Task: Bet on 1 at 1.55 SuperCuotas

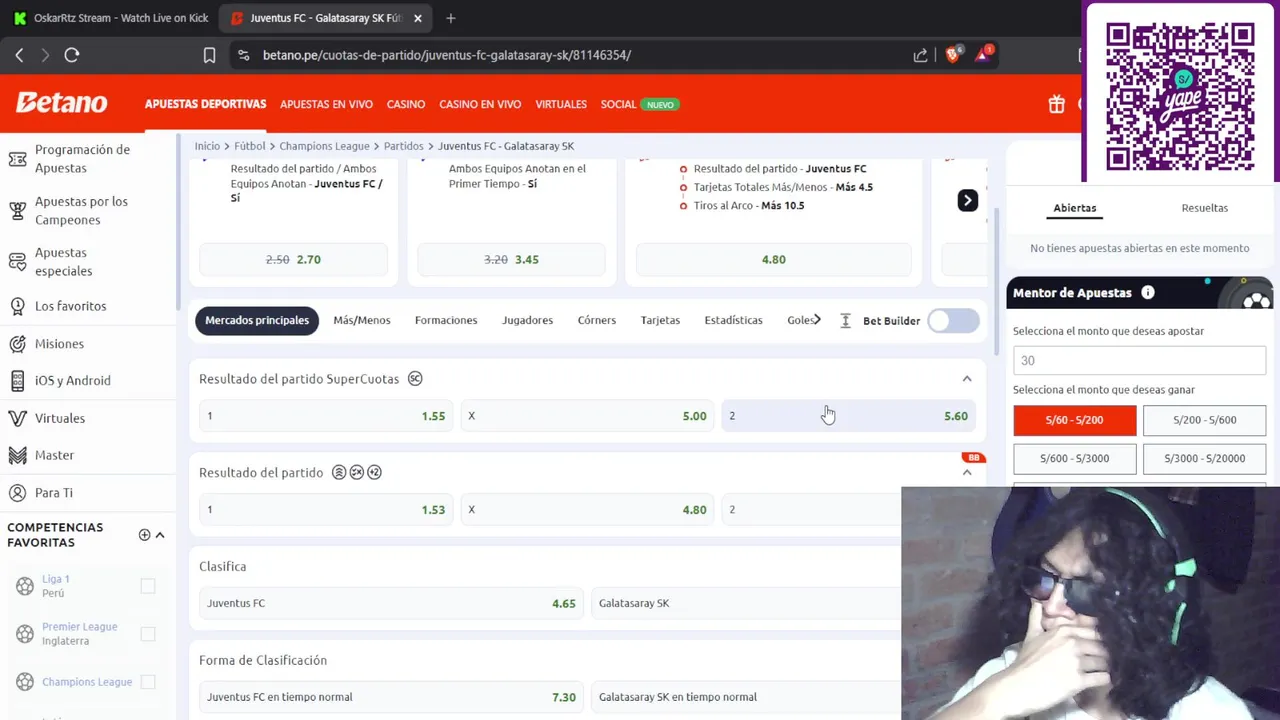Action: pyautogui.click(x=326, y=416)
